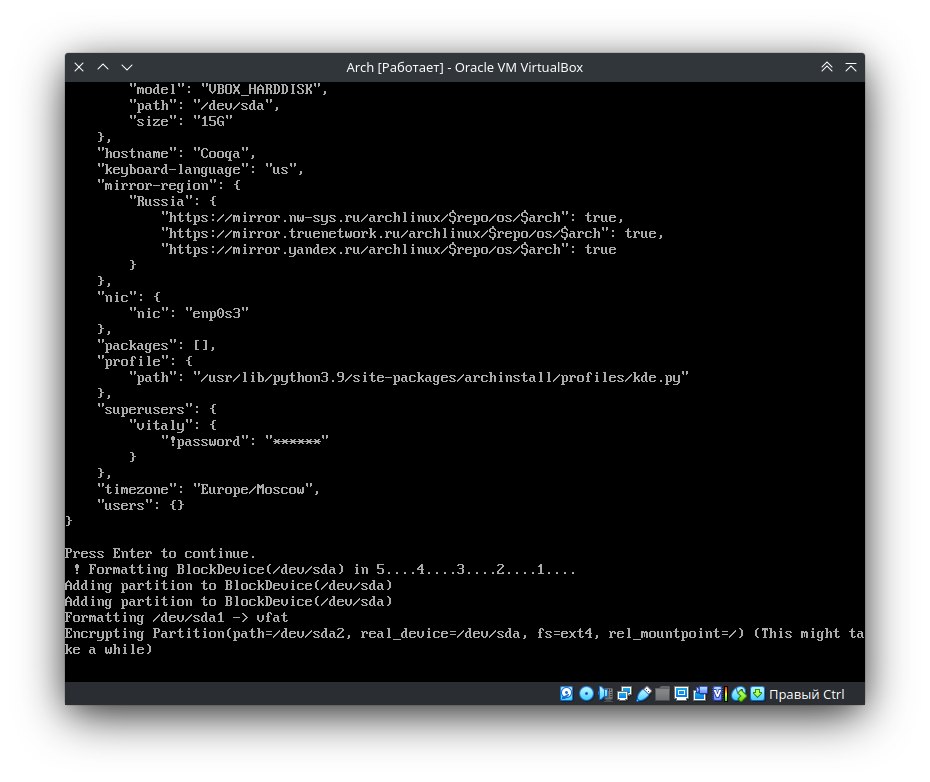Click the "size": "15G" line
The height and width of the screenshot is (782, 930).
pyautogui.click(x=181, y=122)
